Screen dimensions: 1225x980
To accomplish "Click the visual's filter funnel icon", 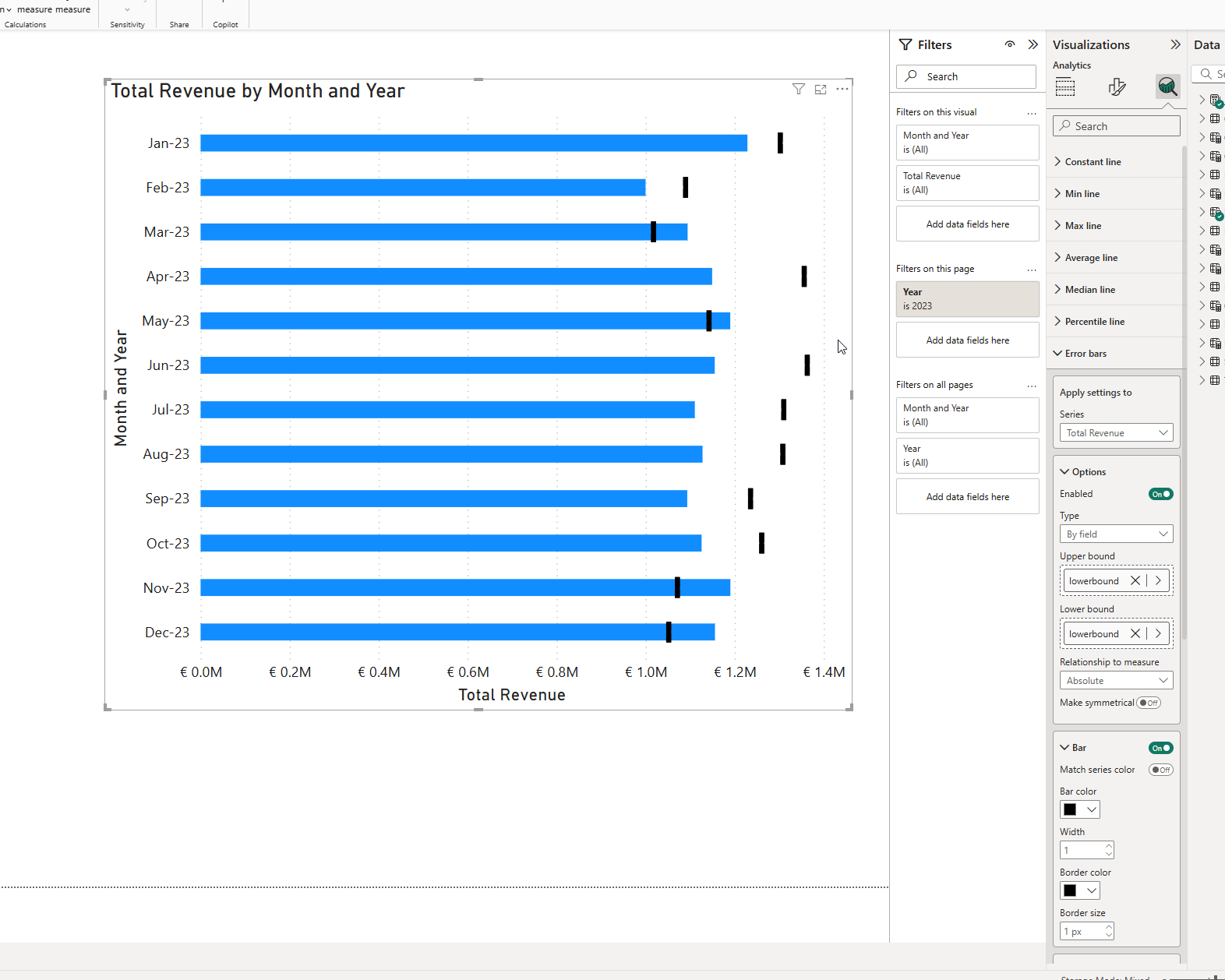I will (798, 89).
